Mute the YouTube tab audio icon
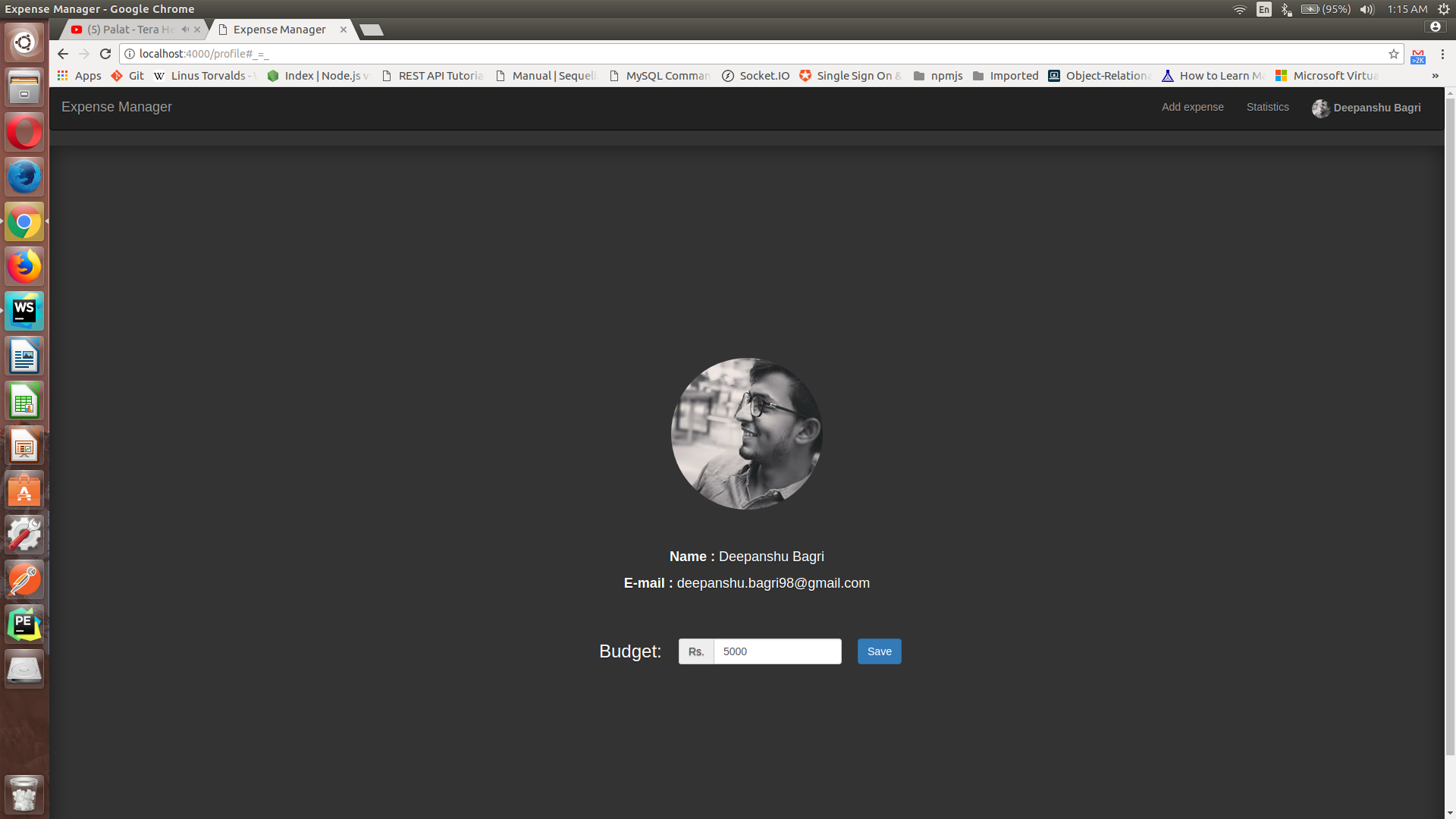 click(x=185, y=30)
